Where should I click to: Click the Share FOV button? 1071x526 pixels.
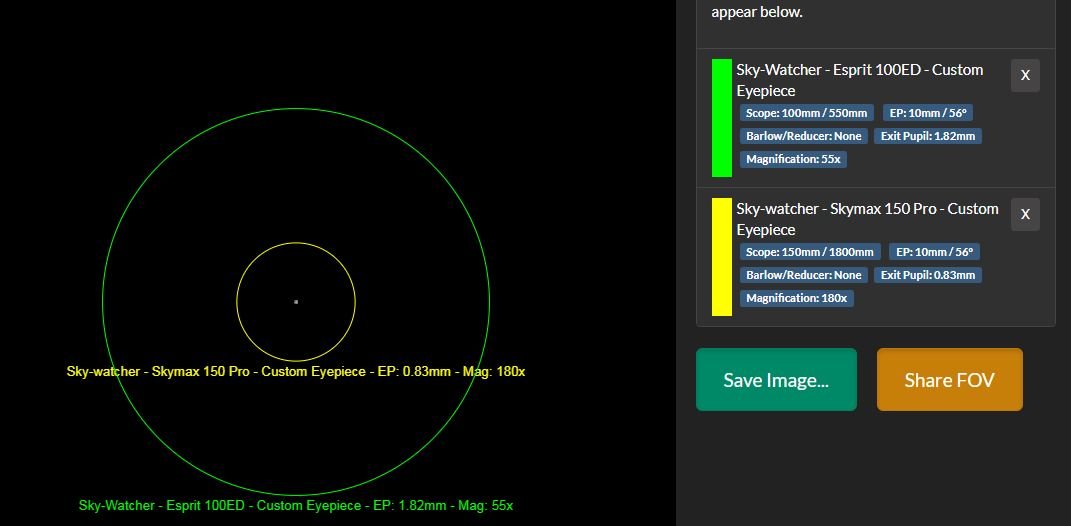(x=949, y=379)
